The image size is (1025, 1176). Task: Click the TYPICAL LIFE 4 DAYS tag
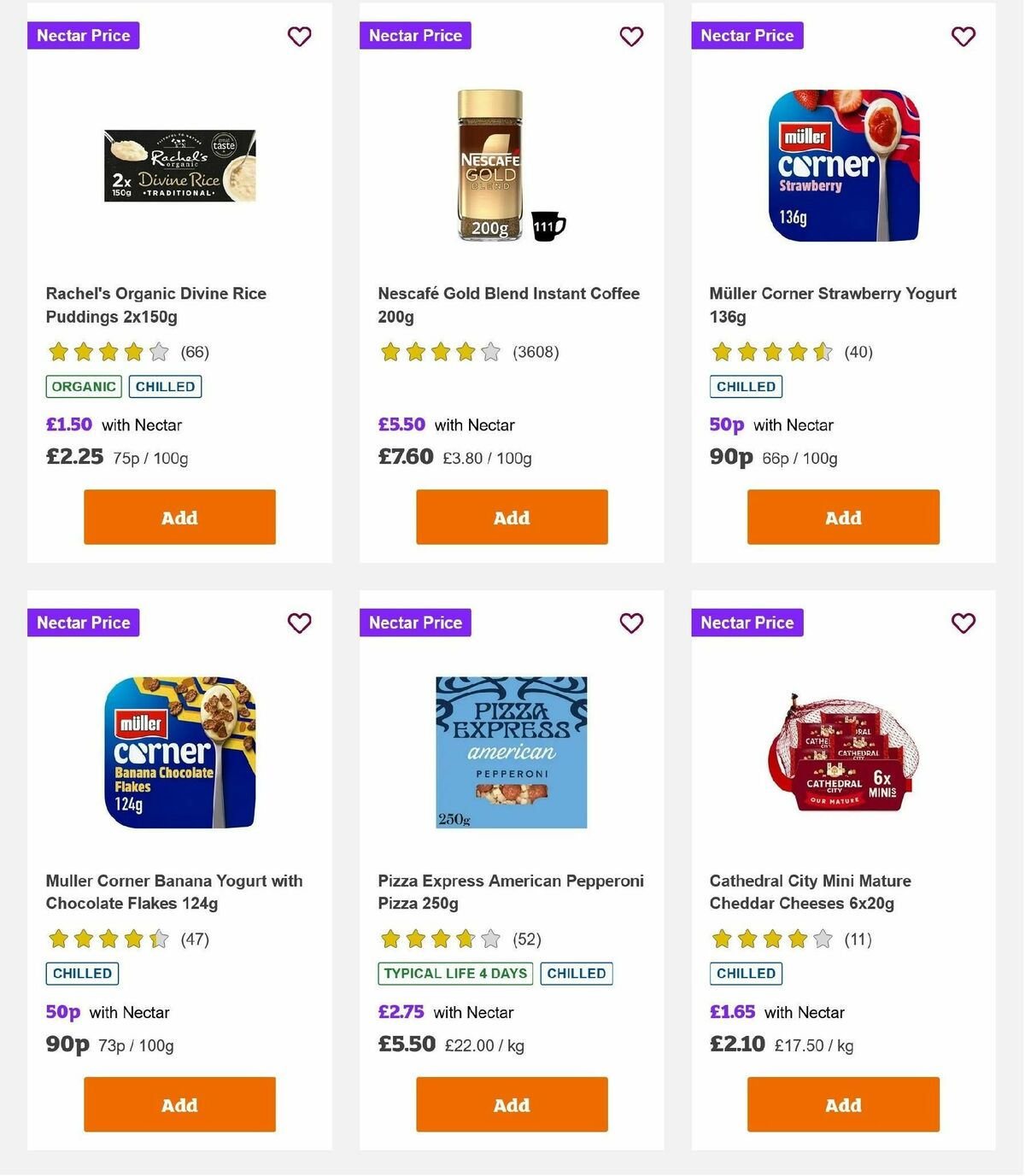[x=454, y=973]
